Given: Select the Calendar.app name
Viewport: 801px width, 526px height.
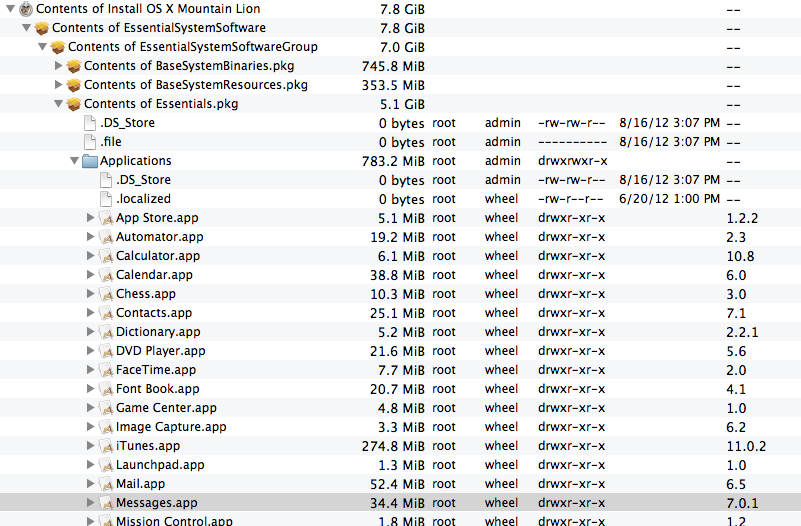Looking at the screenshot, I should click(x=154, y=275).
